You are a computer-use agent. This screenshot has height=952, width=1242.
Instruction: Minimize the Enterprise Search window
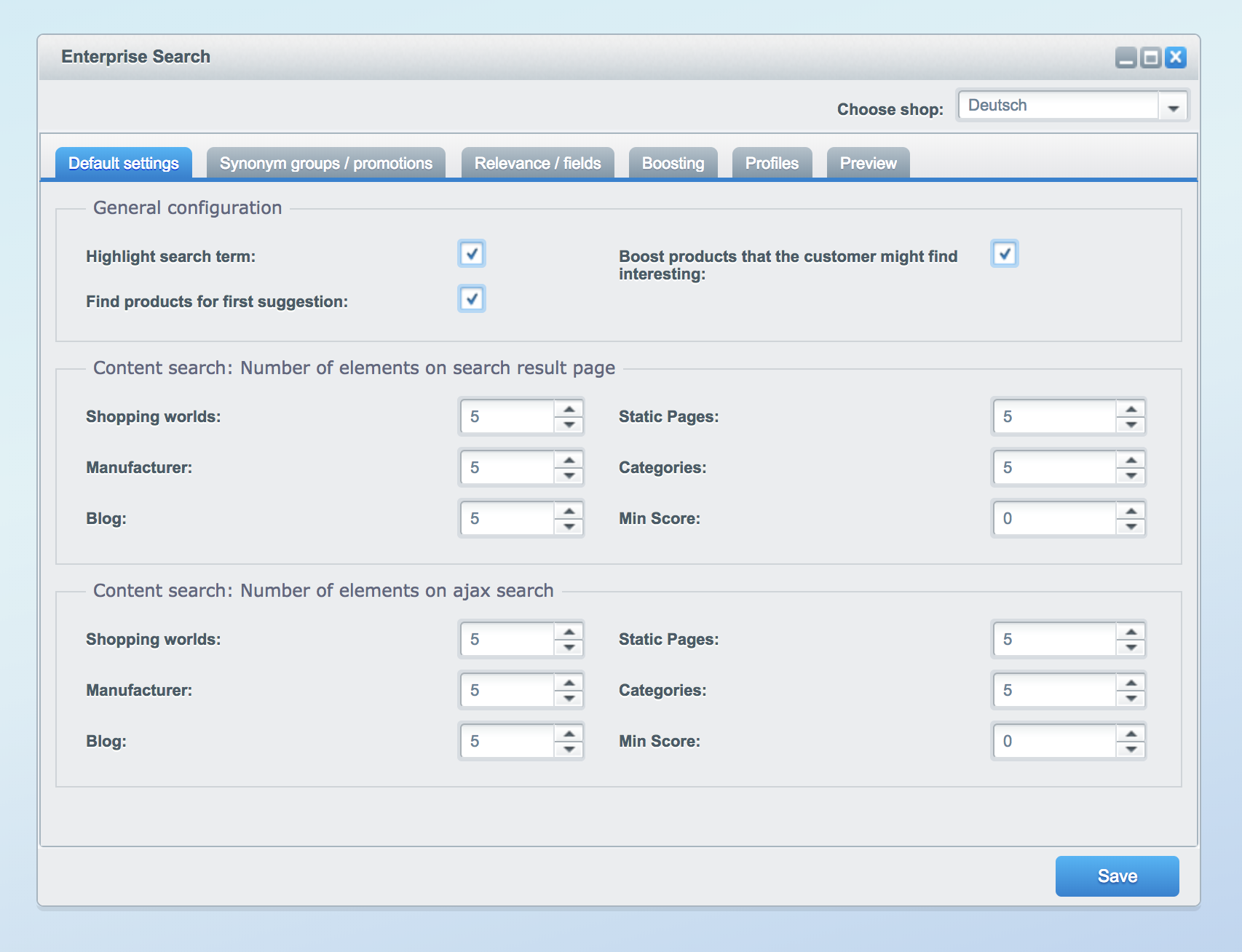(x=1126, y=57)
